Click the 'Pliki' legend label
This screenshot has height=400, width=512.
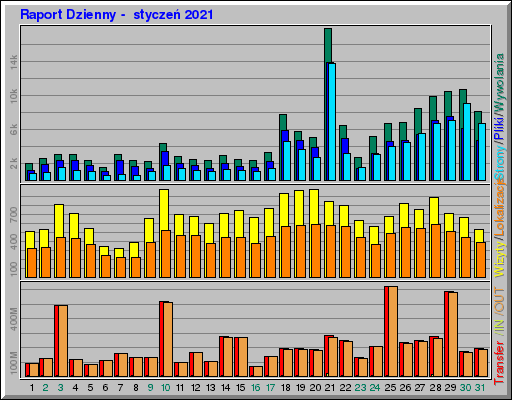(500, 128)
